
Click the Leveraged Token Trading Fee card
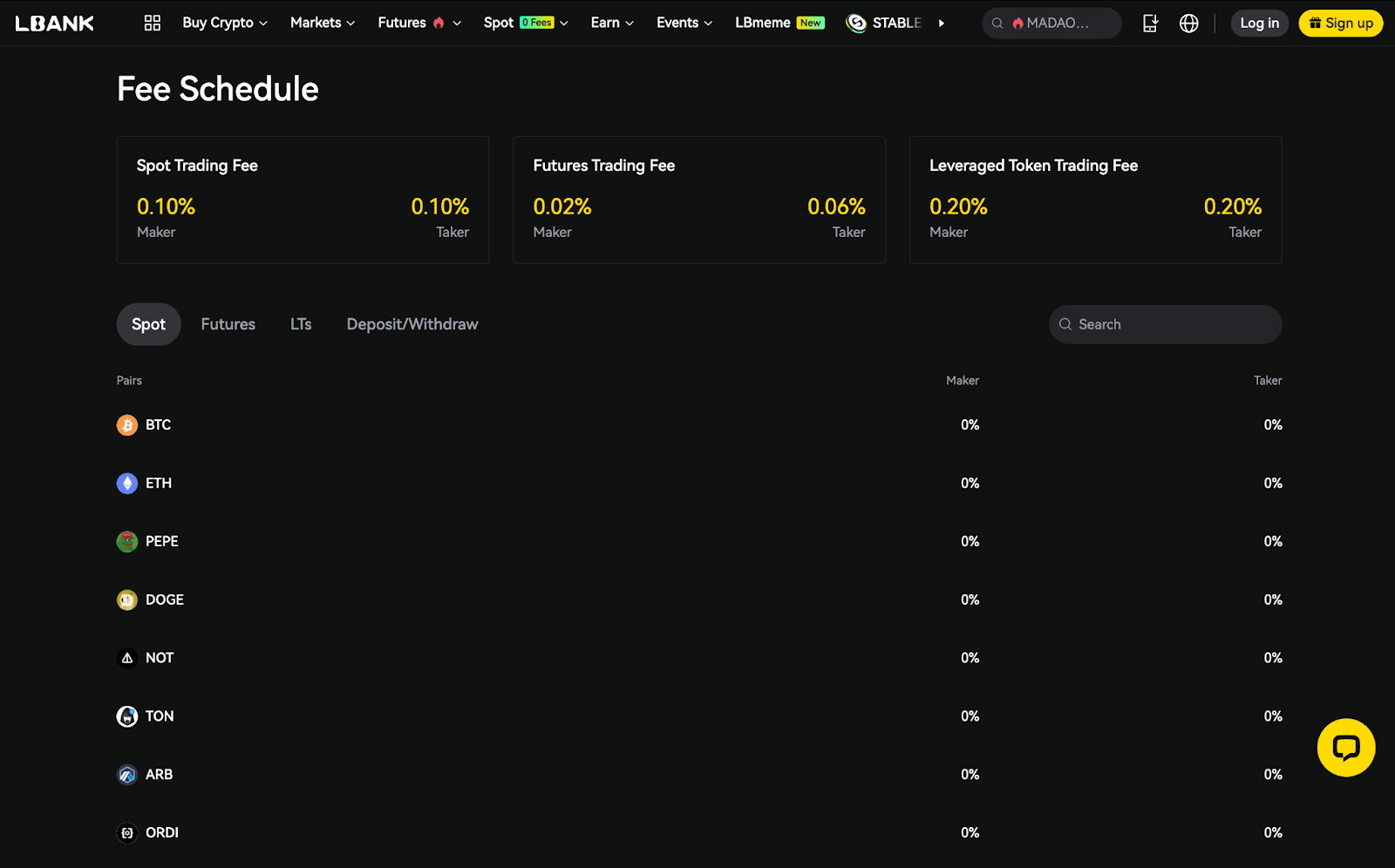[x=1096, y=200]
